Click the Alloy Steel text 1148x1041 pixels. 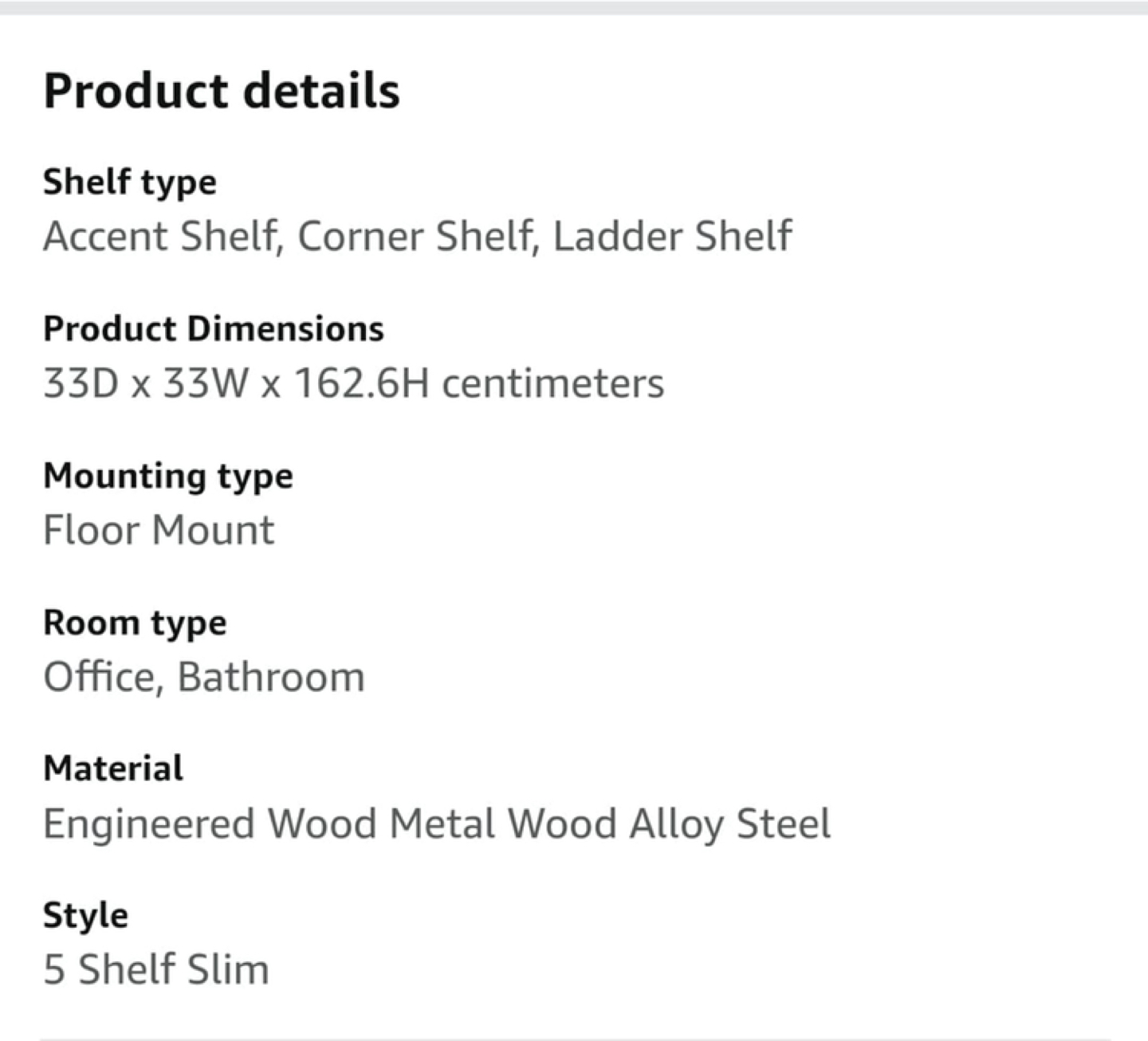pos(729,823)
